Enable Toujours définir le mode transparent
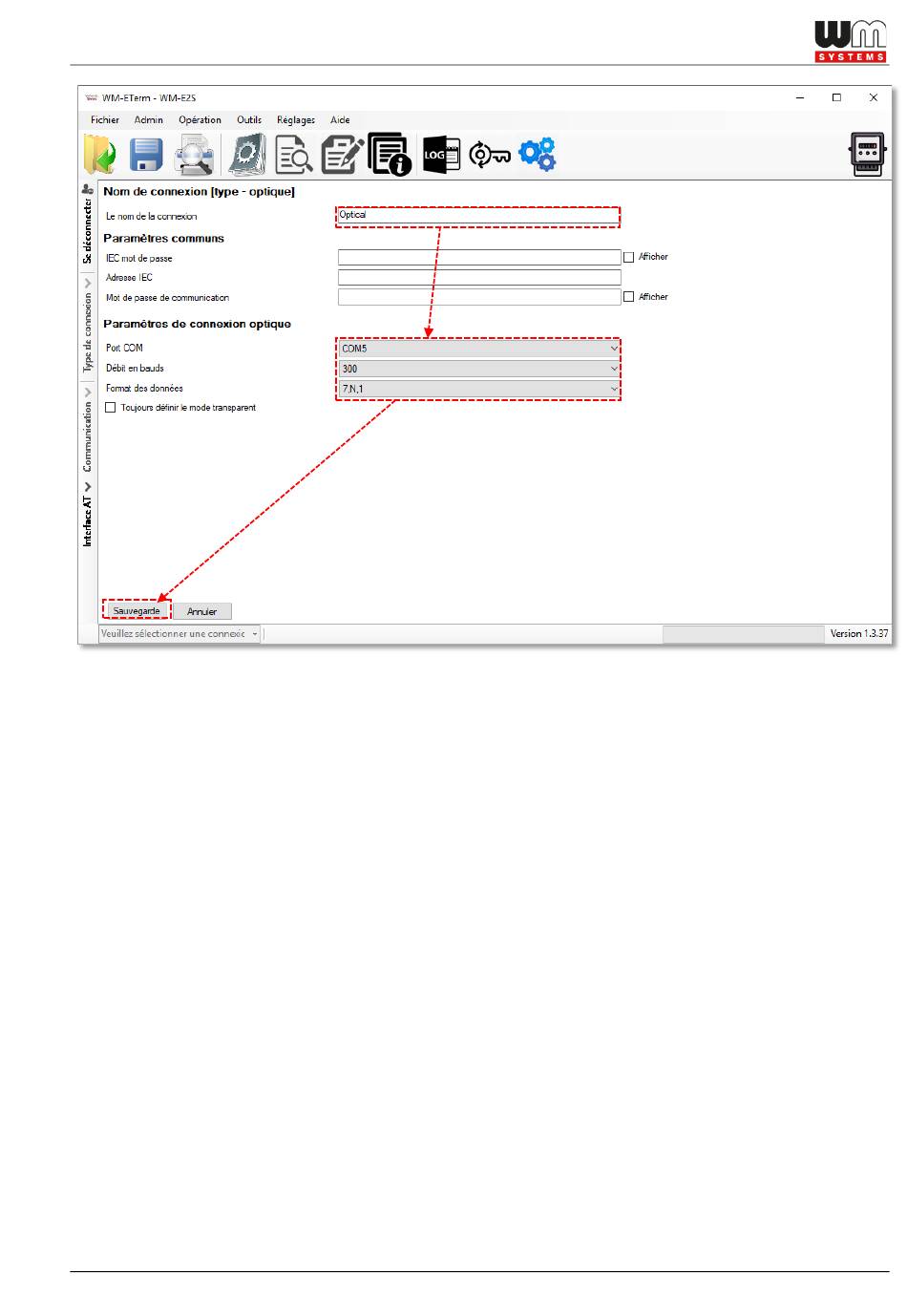This screenshot has height=1316, width=907. point(110,408)
